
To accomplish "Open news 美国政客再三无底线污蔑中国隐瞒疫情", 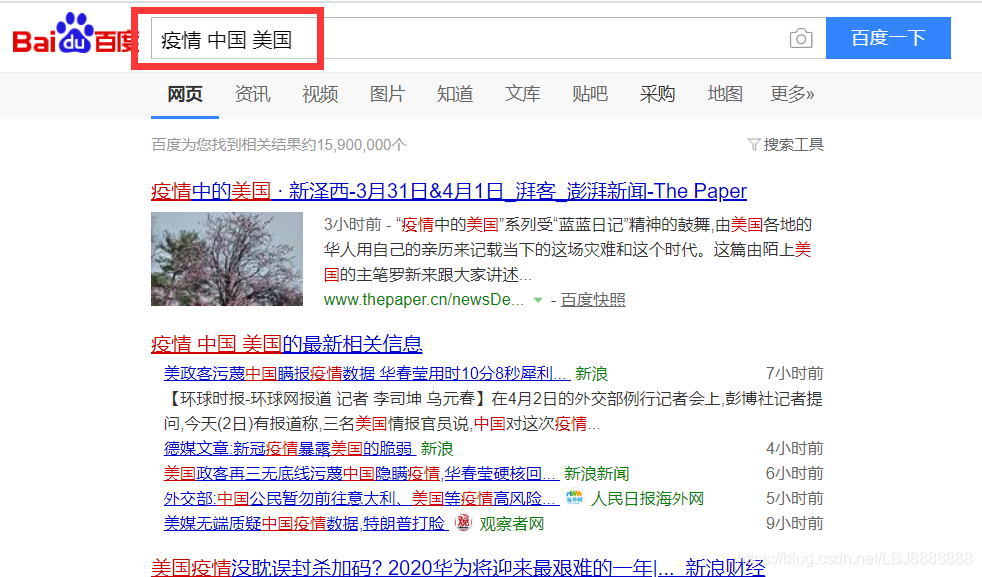I will (x=361, y=474).
